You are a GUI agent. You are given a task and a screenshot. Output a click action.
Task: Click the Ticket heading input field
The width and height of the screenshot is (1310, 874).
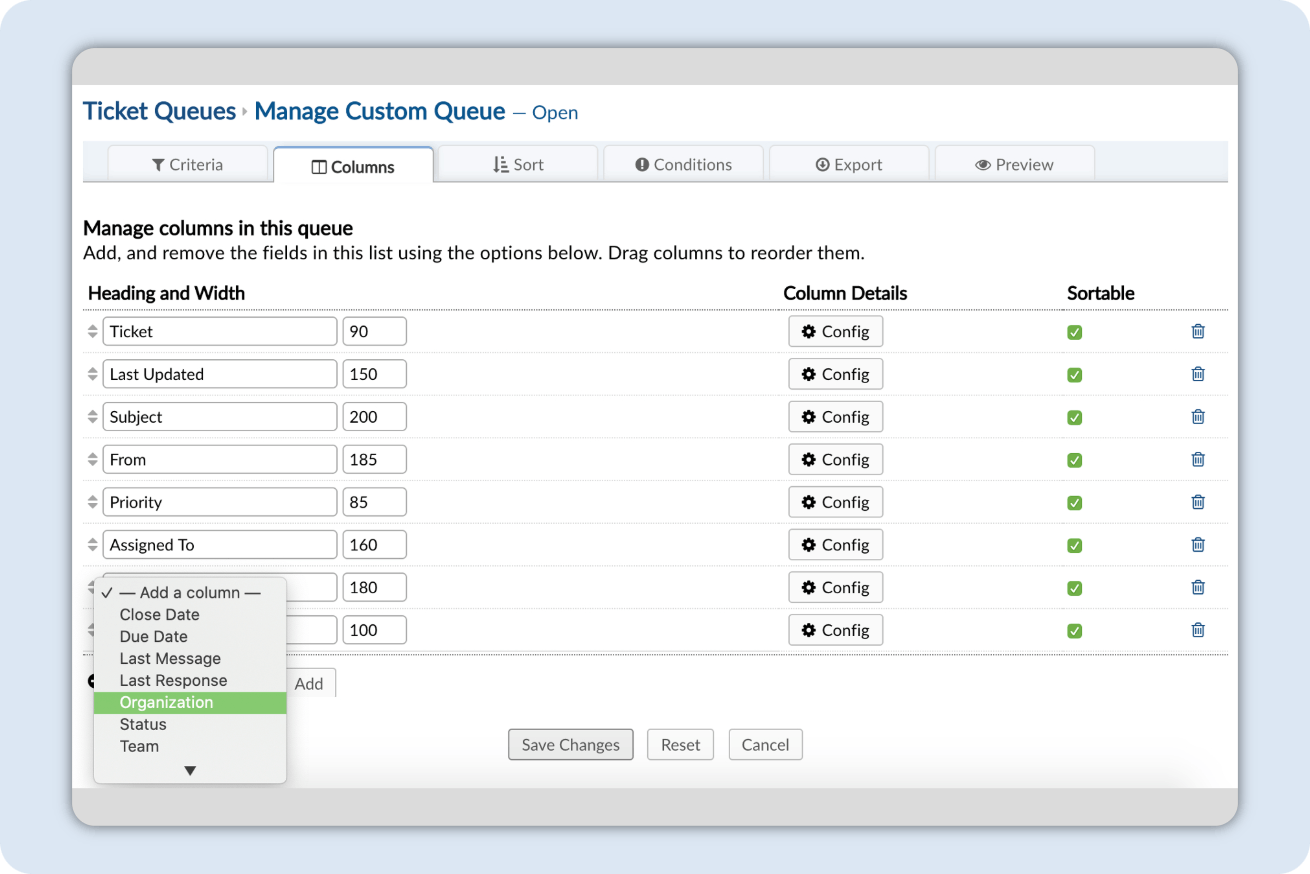coord(220,331)
